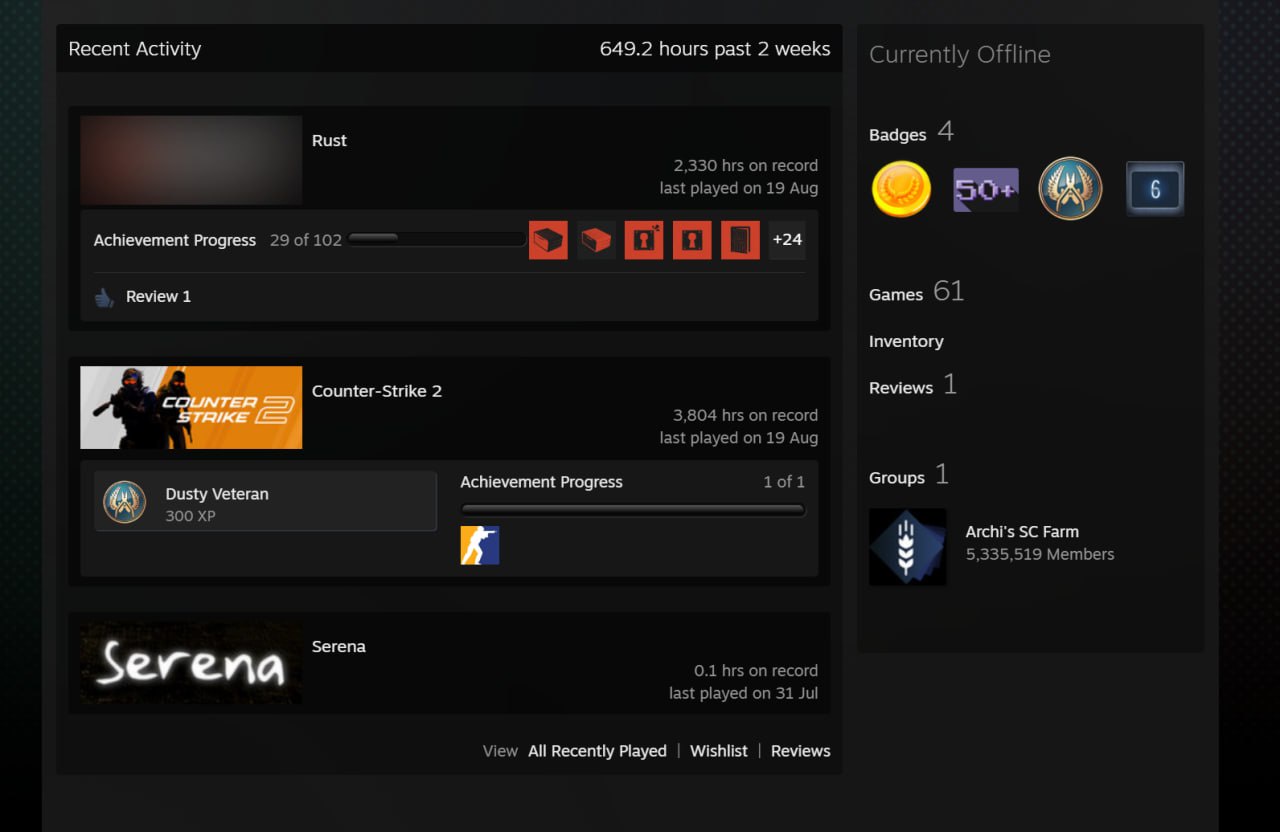This screenshot has width=1280, height=832.
Task: Click the last Rust achievement door icon
Action: pyautogui.click(x=740, y=240)
